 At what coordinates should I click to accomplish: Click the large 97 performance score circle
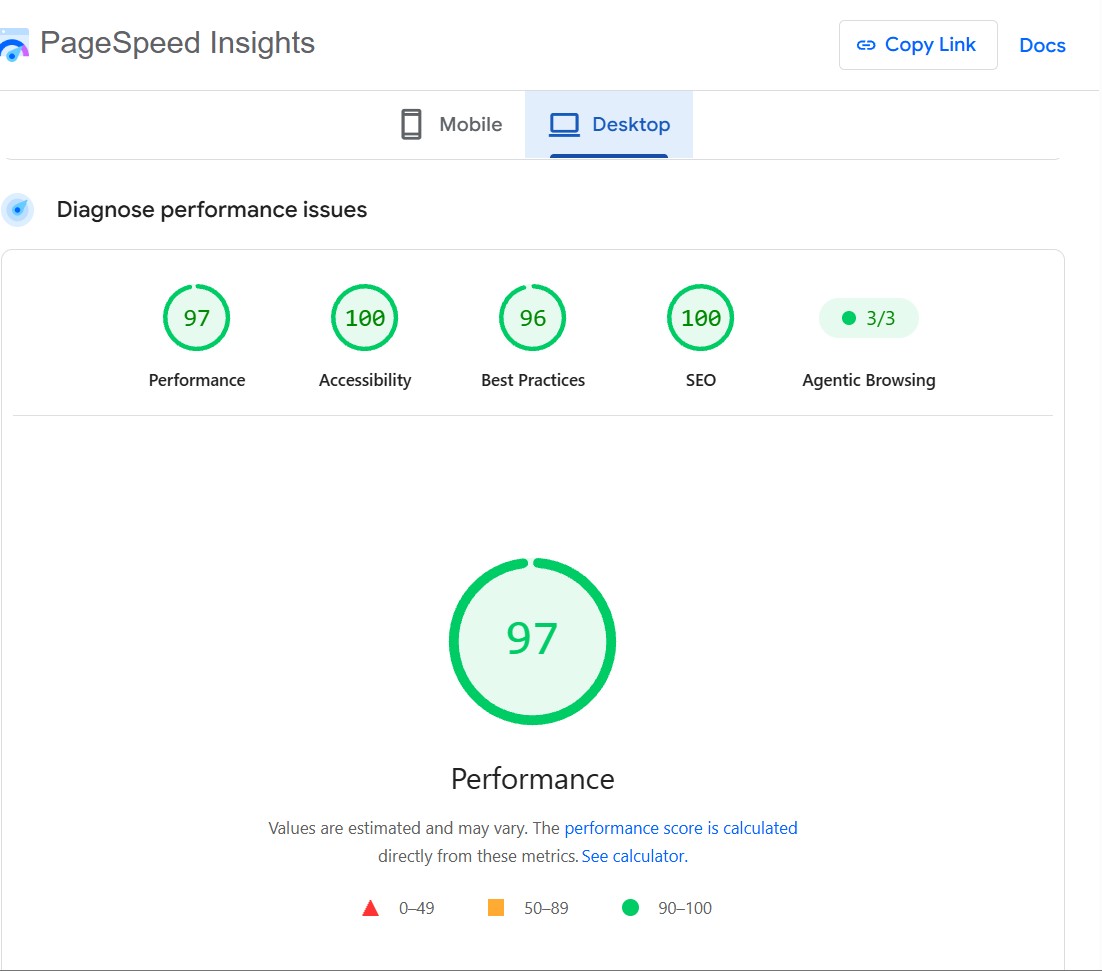pyautogui.click(x=533, y=641)
